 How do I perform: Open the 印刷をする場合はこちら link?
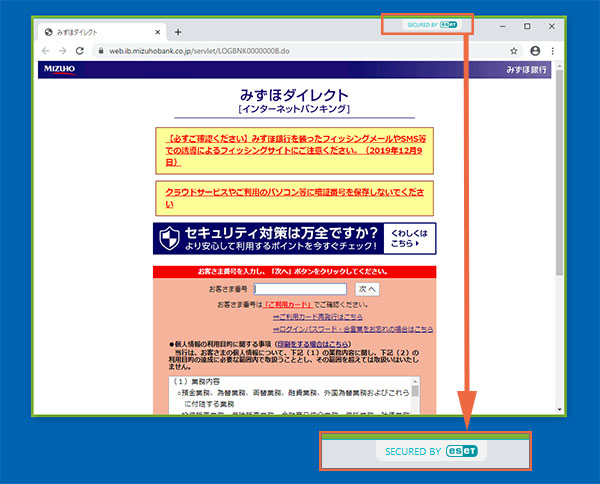click(313, 344)
